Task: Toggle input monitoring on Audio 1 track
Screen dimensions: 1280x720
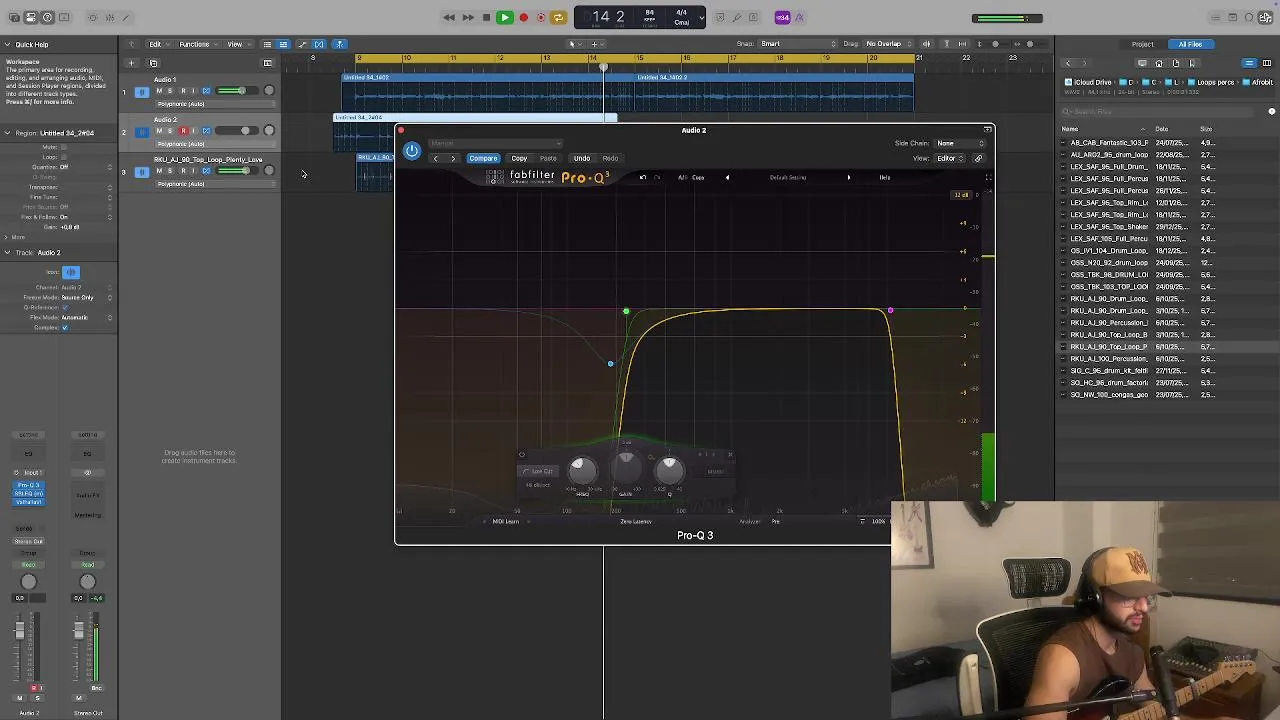Action: pyautogui.click(x=194, y=91)
